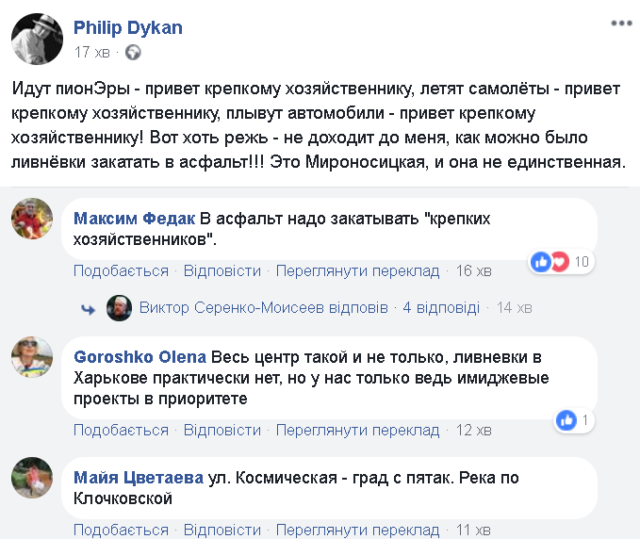Open Goroshko Olena's profile avatar
This screenshot has height=539, width=640.
point(32,357)
